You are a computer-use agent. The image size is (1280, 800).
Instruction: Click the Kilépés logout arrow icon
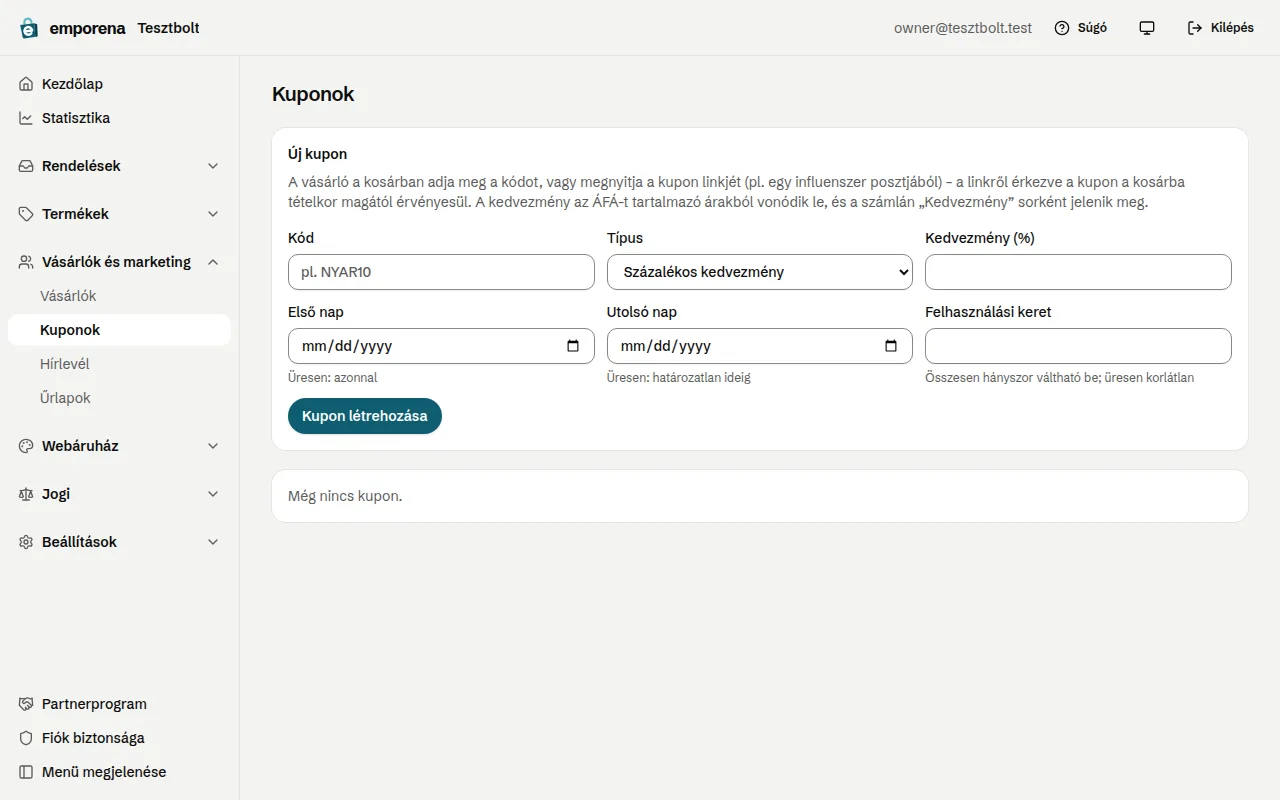[1195, 28]
